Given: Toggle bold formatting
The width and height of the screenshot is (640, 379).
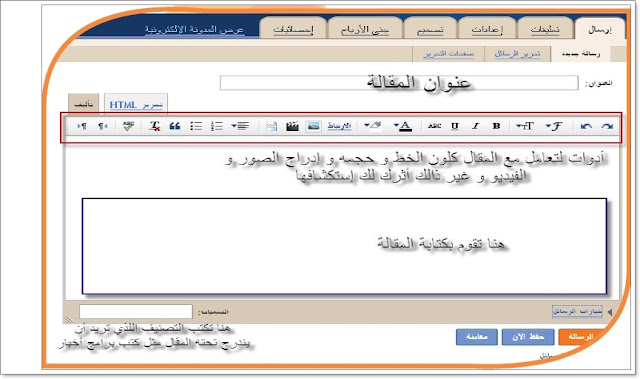Looking at the screenshot, I should pos(496,126).
